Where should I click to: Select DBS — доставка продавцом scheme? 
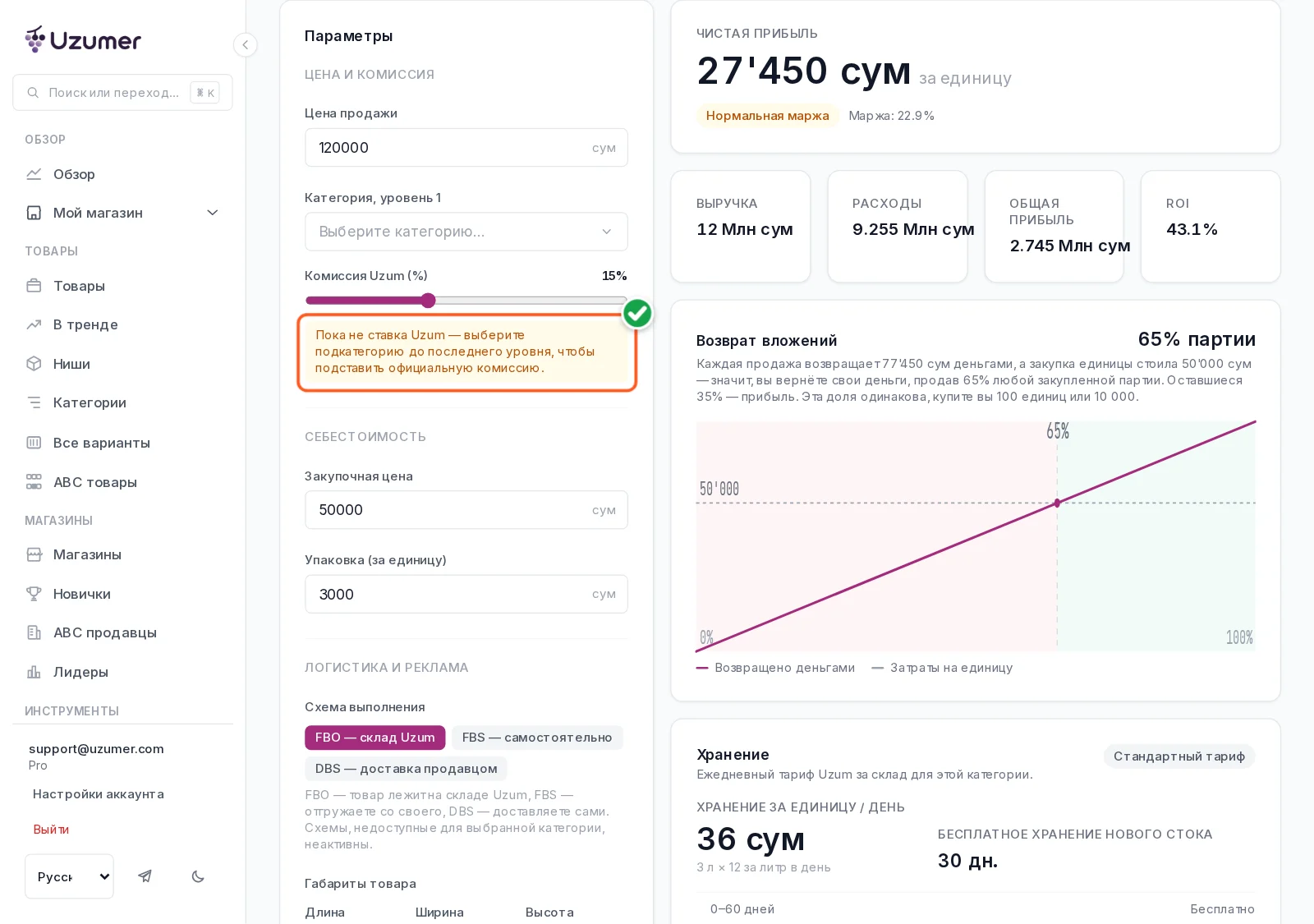[406, 769]
